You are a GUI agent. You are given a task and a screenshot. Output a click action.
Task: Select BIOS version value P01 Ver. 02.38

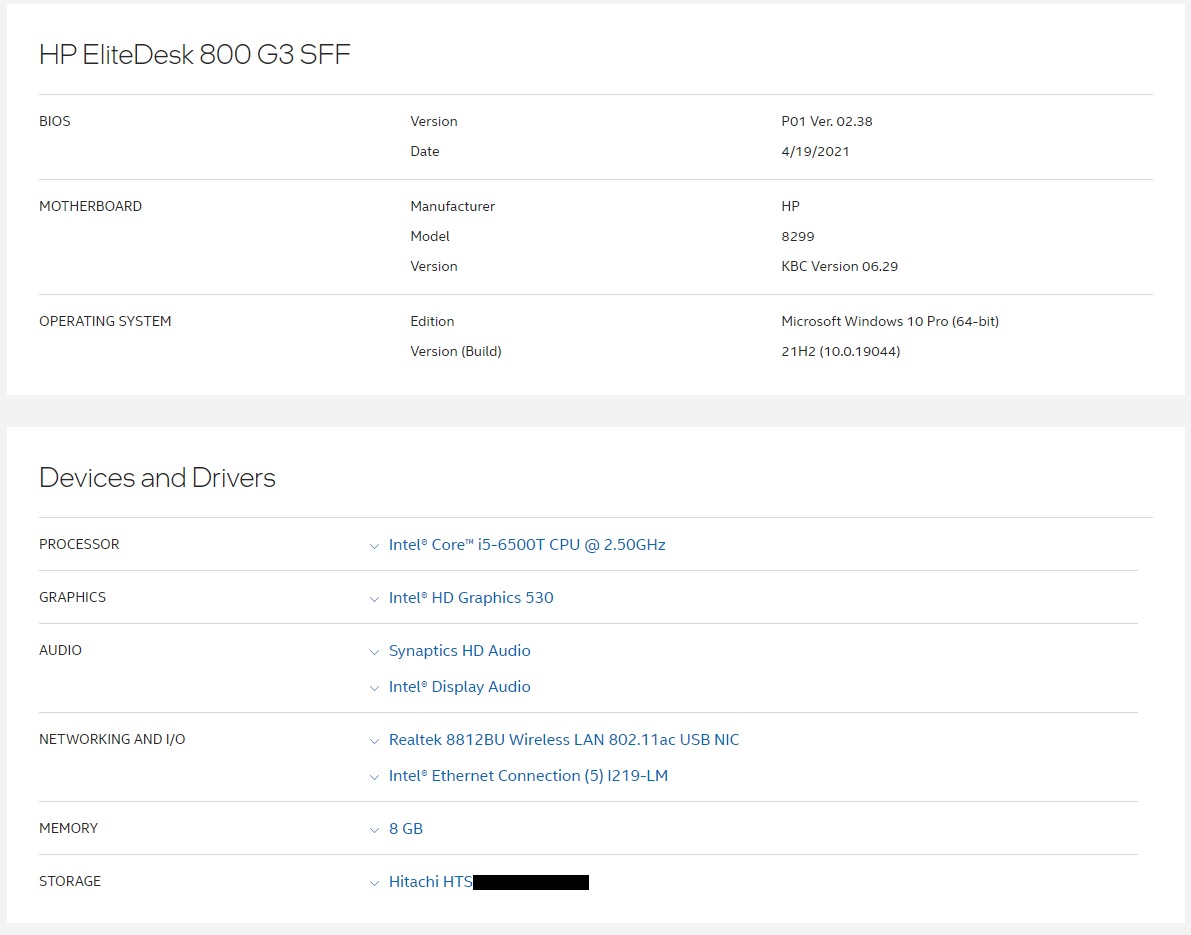point(826,122)
